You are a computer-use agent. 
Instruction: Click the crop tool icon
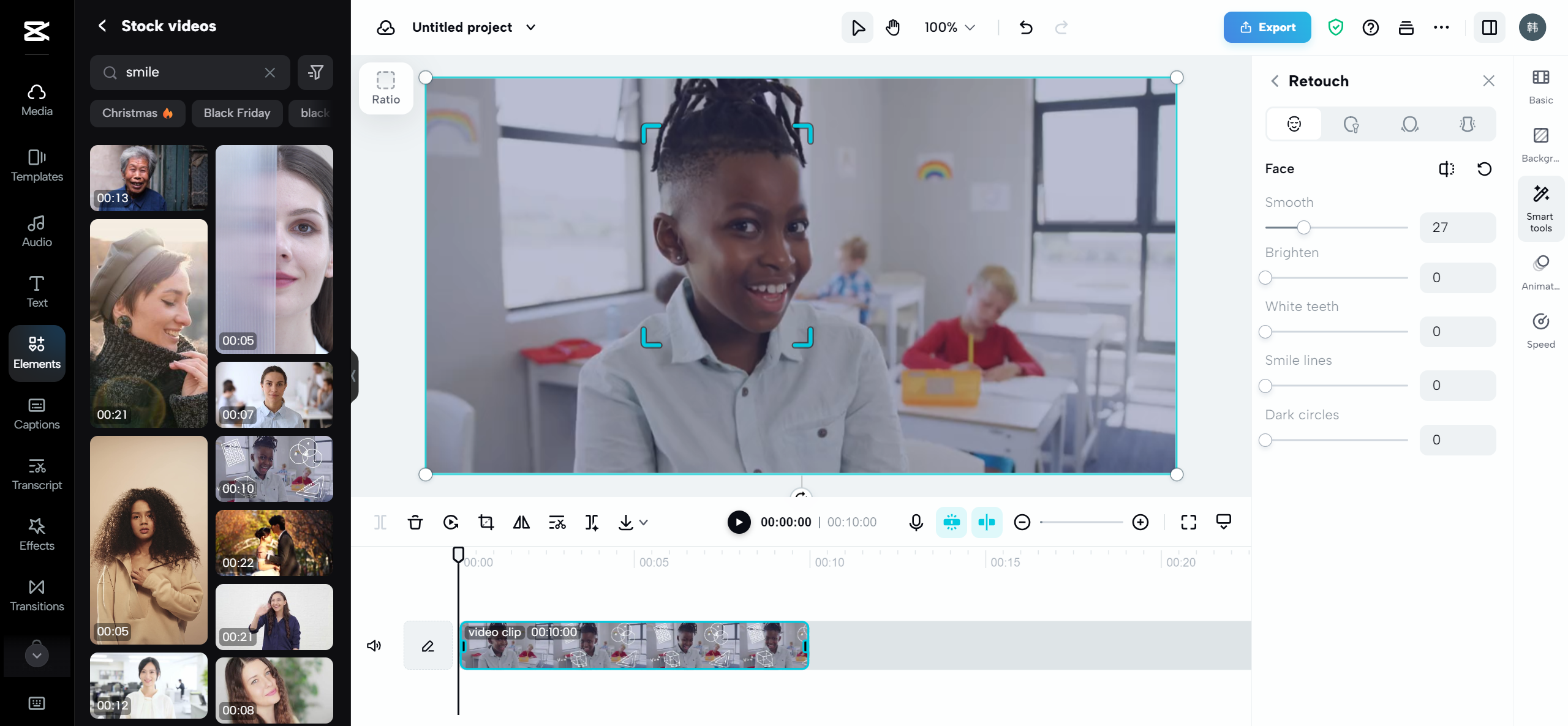(486, 522)
